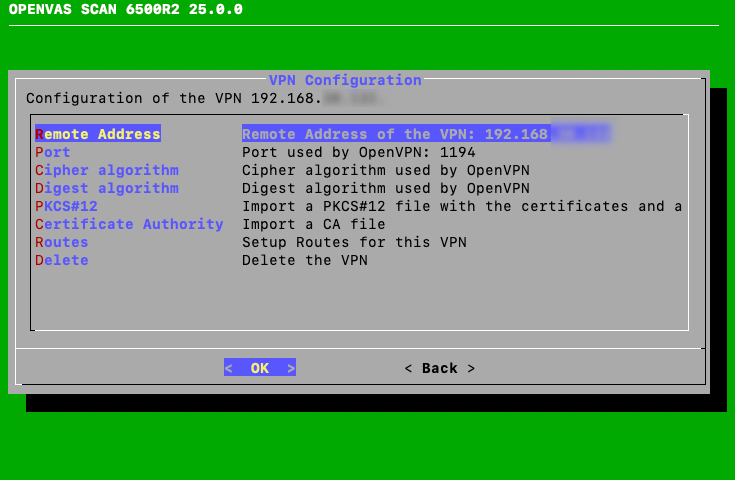Click the OPENVAS SCAN header text
735x480 pixels.
point(125,10)
